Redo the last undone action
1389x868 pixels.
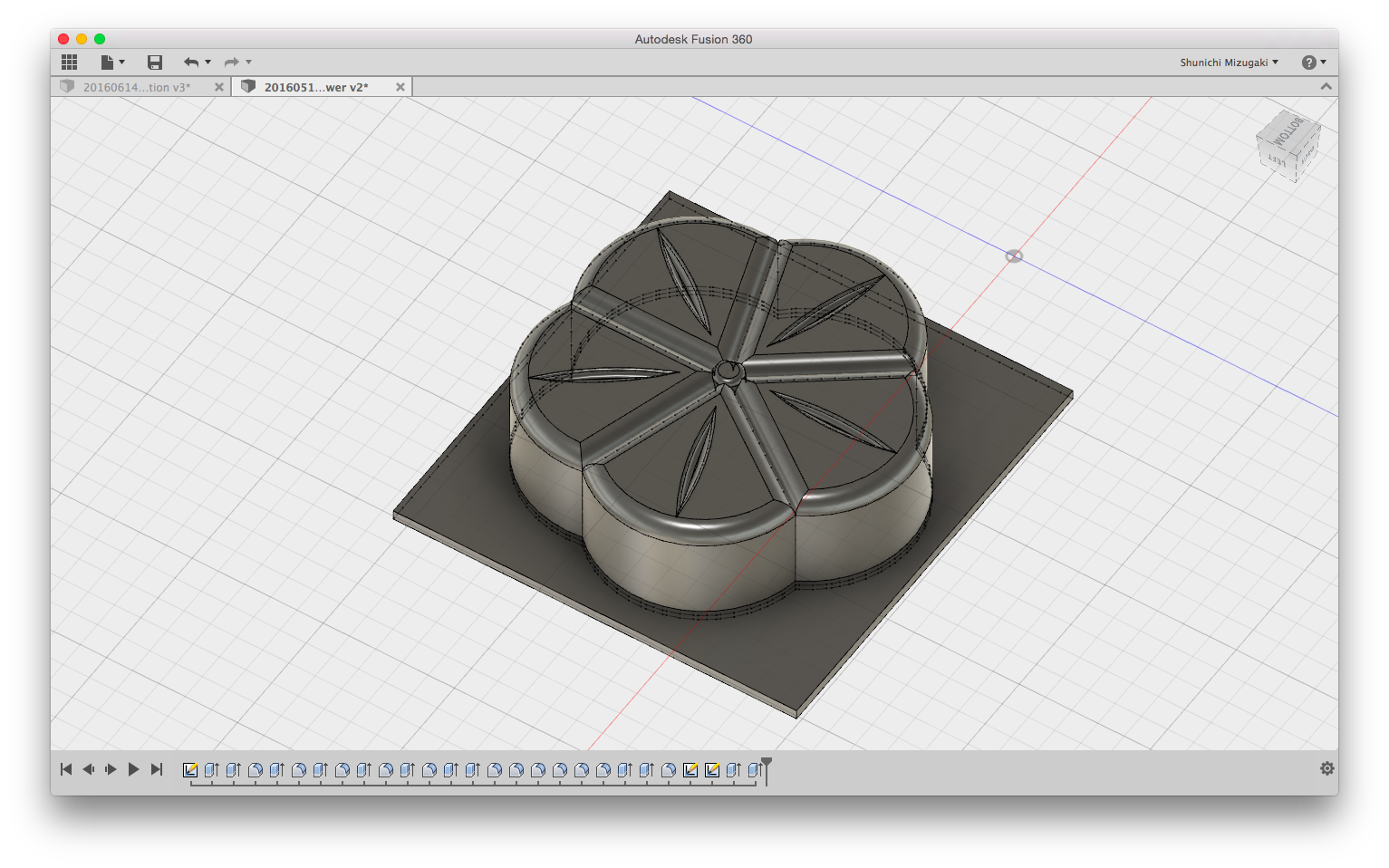232,62
